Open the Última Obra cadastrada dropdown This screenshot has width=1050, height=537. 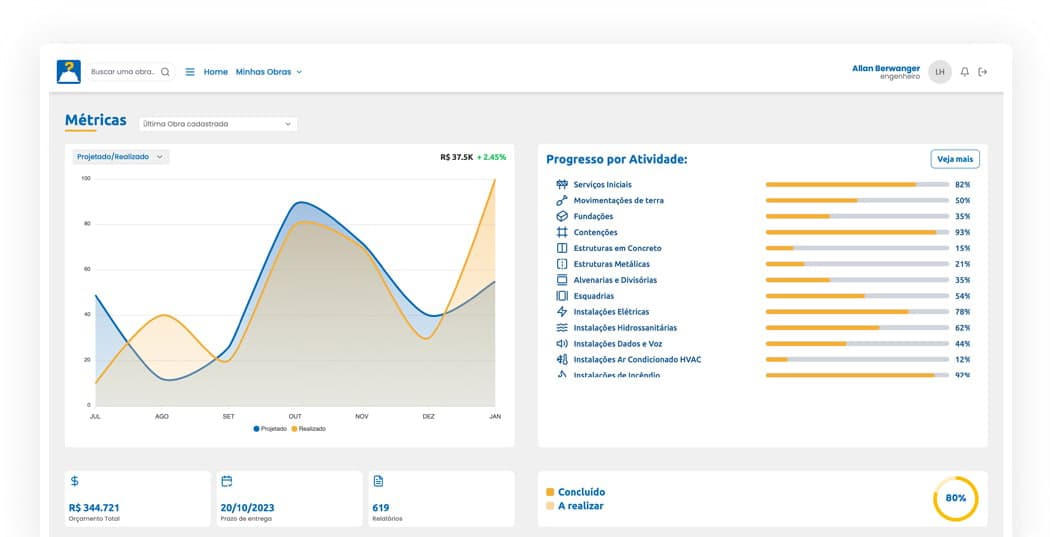coord(218,124)
